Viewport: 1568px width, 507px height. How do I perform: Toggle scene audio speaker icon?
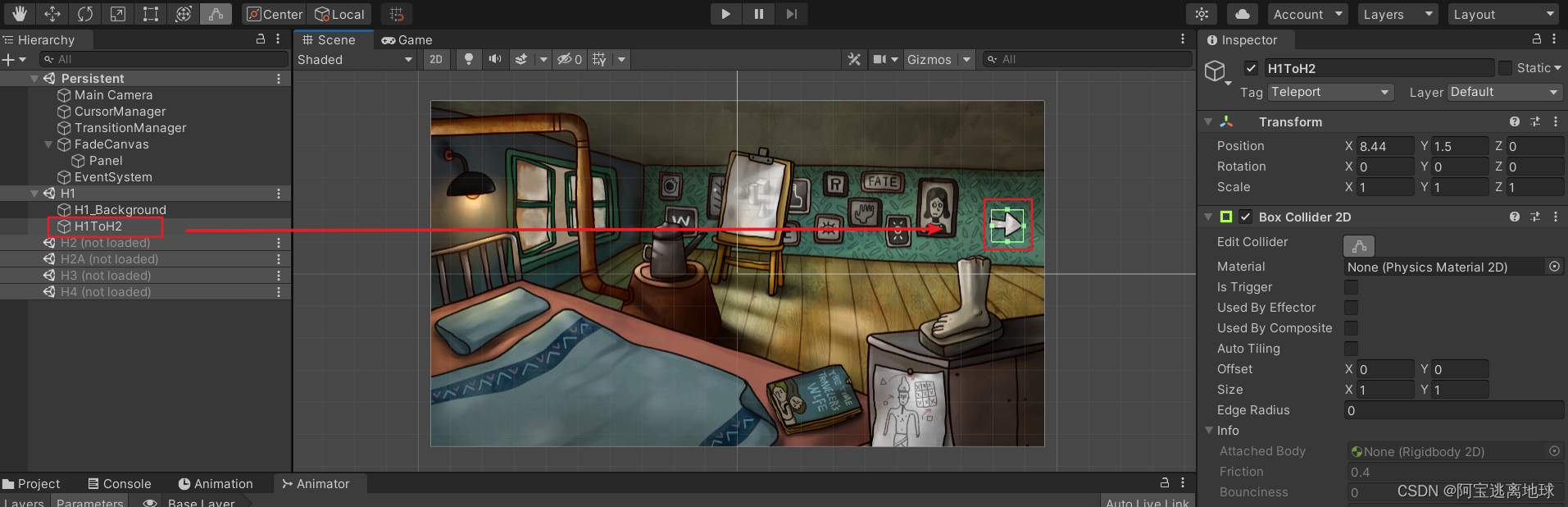[x=494, y=59]
